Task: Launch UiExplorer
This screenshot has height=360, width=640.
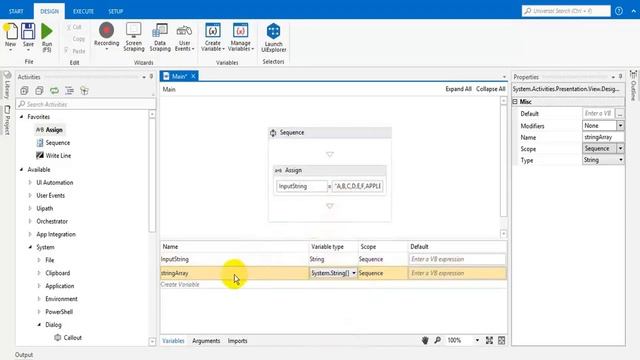Action: [x=273, y=38]
